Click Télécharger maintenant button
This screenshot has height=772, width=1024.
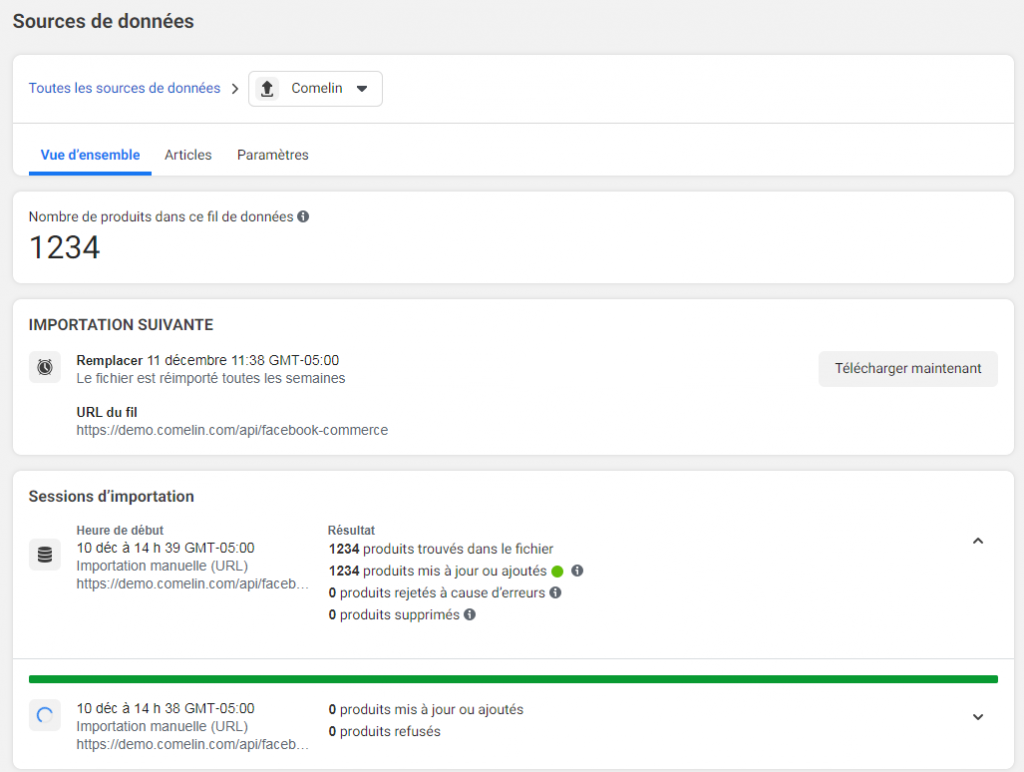(908, 368)
